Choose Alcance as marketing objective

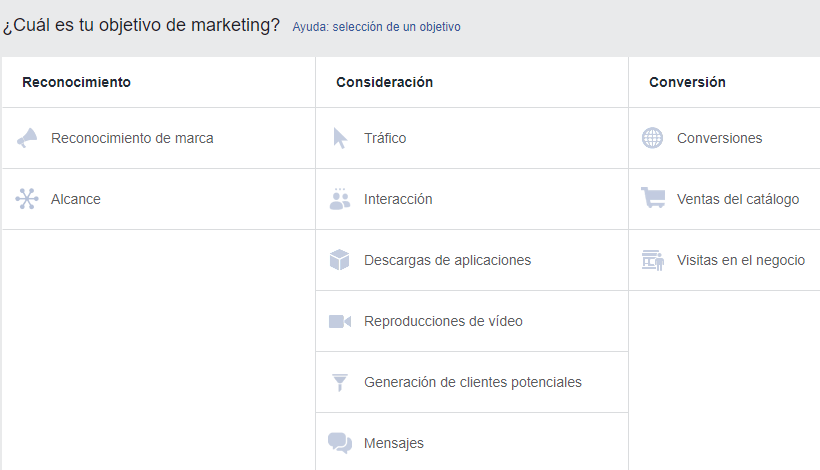[x=76, y=199]
